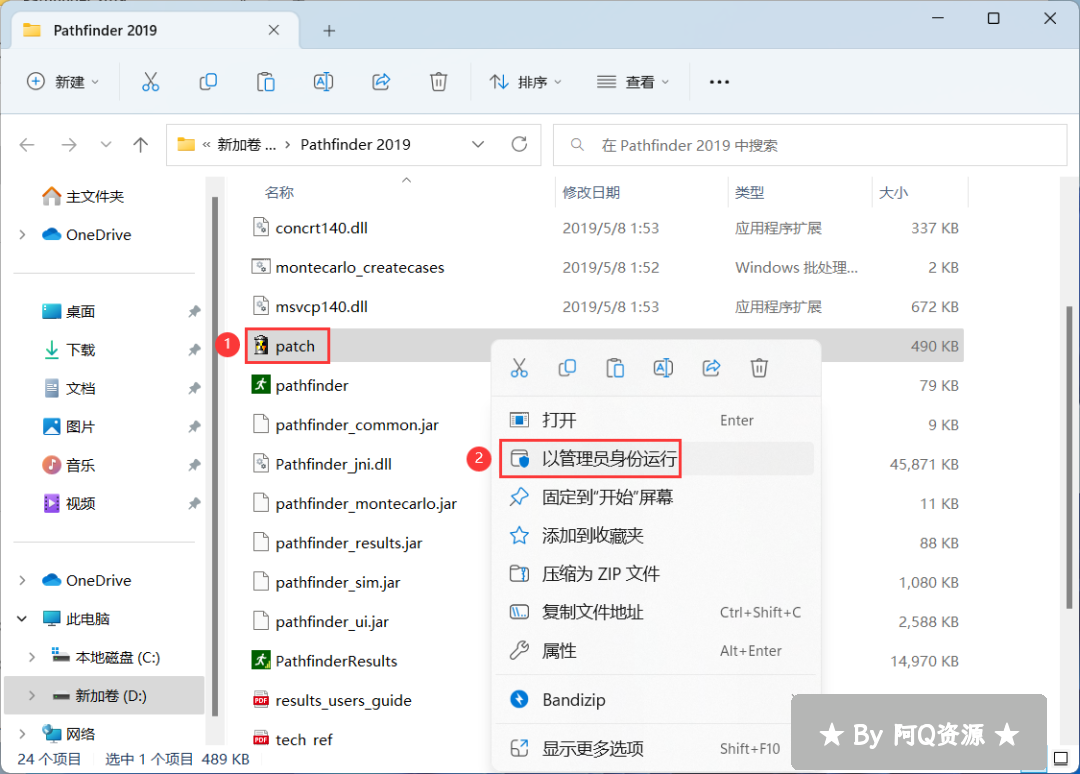
Task: Click the Share icon in the context menu
Action: pyautogui.click(x=712, y=368)
